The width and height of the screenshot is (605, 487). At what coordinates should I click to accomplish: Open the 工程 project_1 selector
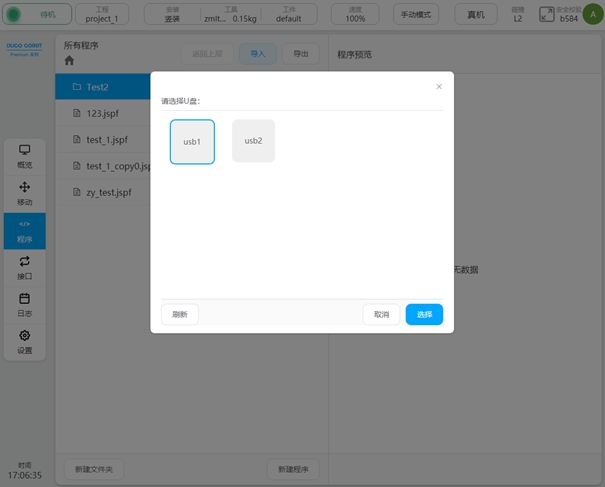[x=102, y=14]
